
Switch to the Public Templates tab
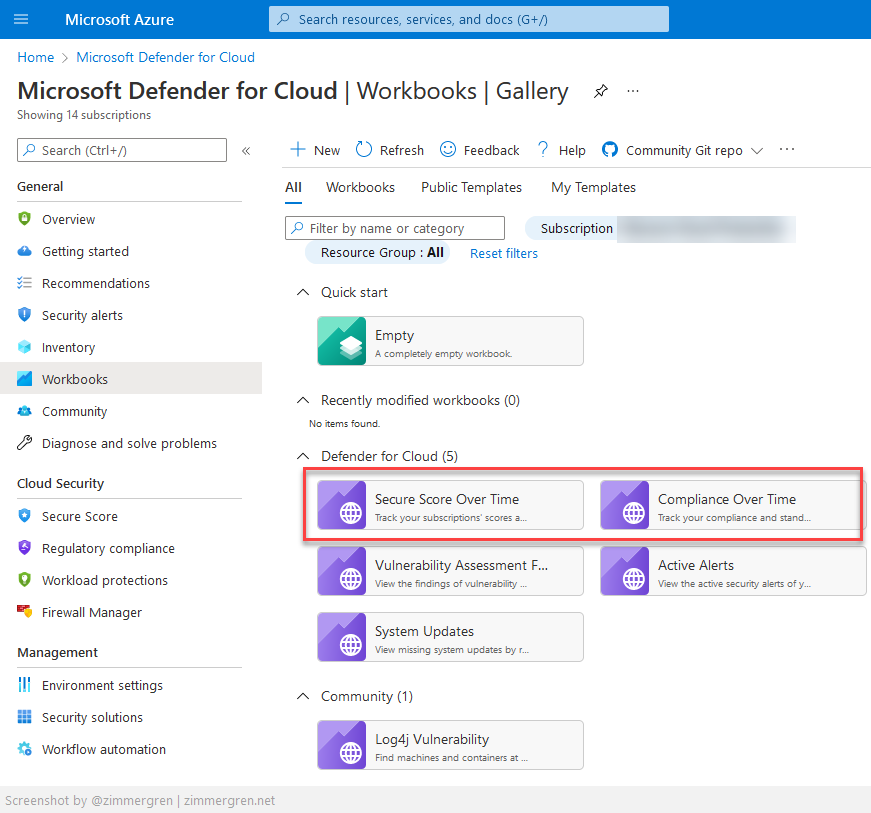coord(471,187)
